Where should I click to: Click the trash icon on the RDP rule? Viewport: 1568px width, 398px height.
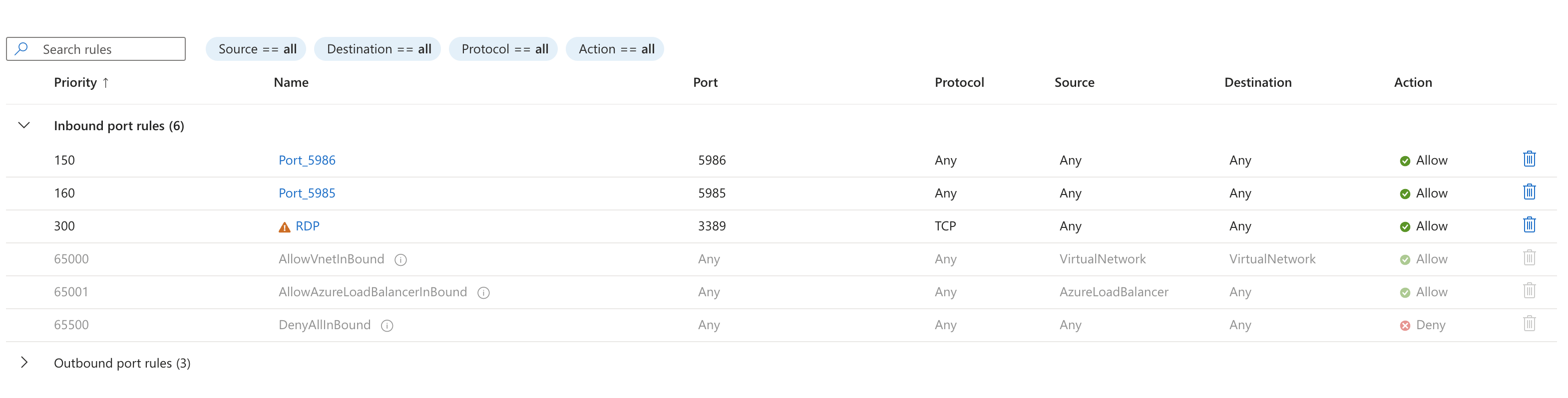1530,225
